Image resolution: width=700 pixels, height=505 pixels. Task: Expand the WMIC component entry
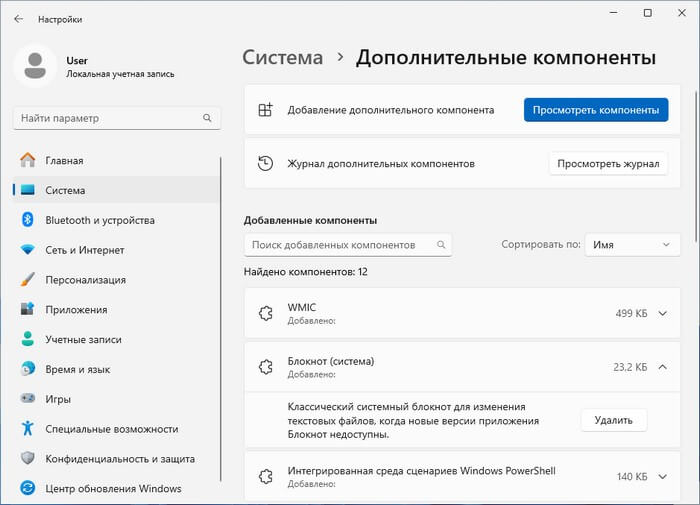pyautogui.click(x=662, y=313)
